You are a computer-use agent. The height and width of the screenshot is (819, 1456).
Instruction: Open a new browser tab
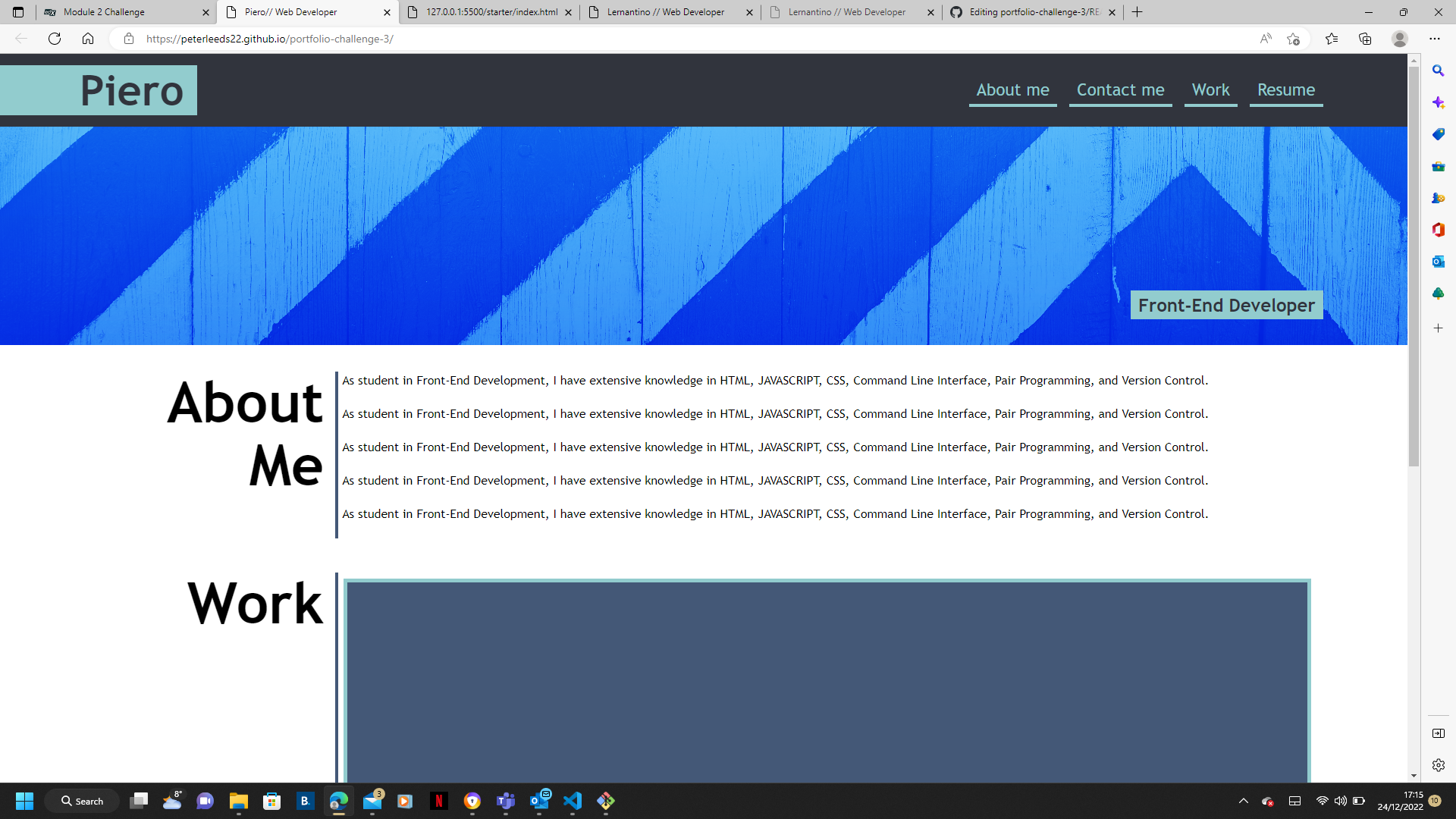(1137, 12)
